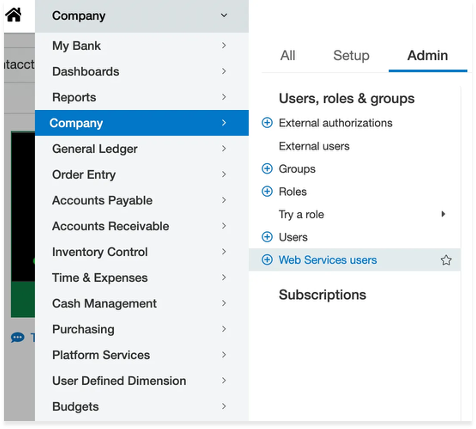Screen dimensions: 476x429
Task: Click the plus icon beside Groups
Action: click(267, 169)
